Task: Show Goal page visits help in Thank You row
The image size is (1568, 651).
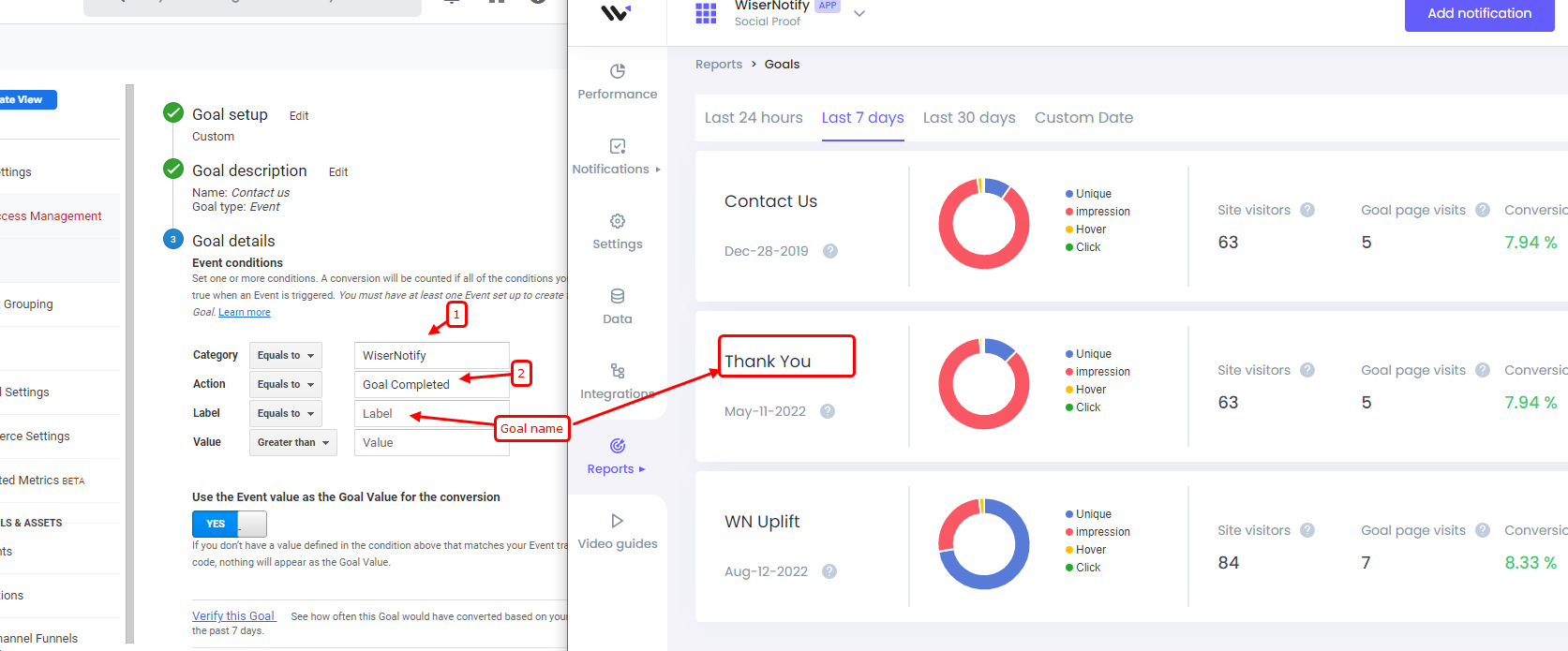Action: [1483, 370]
